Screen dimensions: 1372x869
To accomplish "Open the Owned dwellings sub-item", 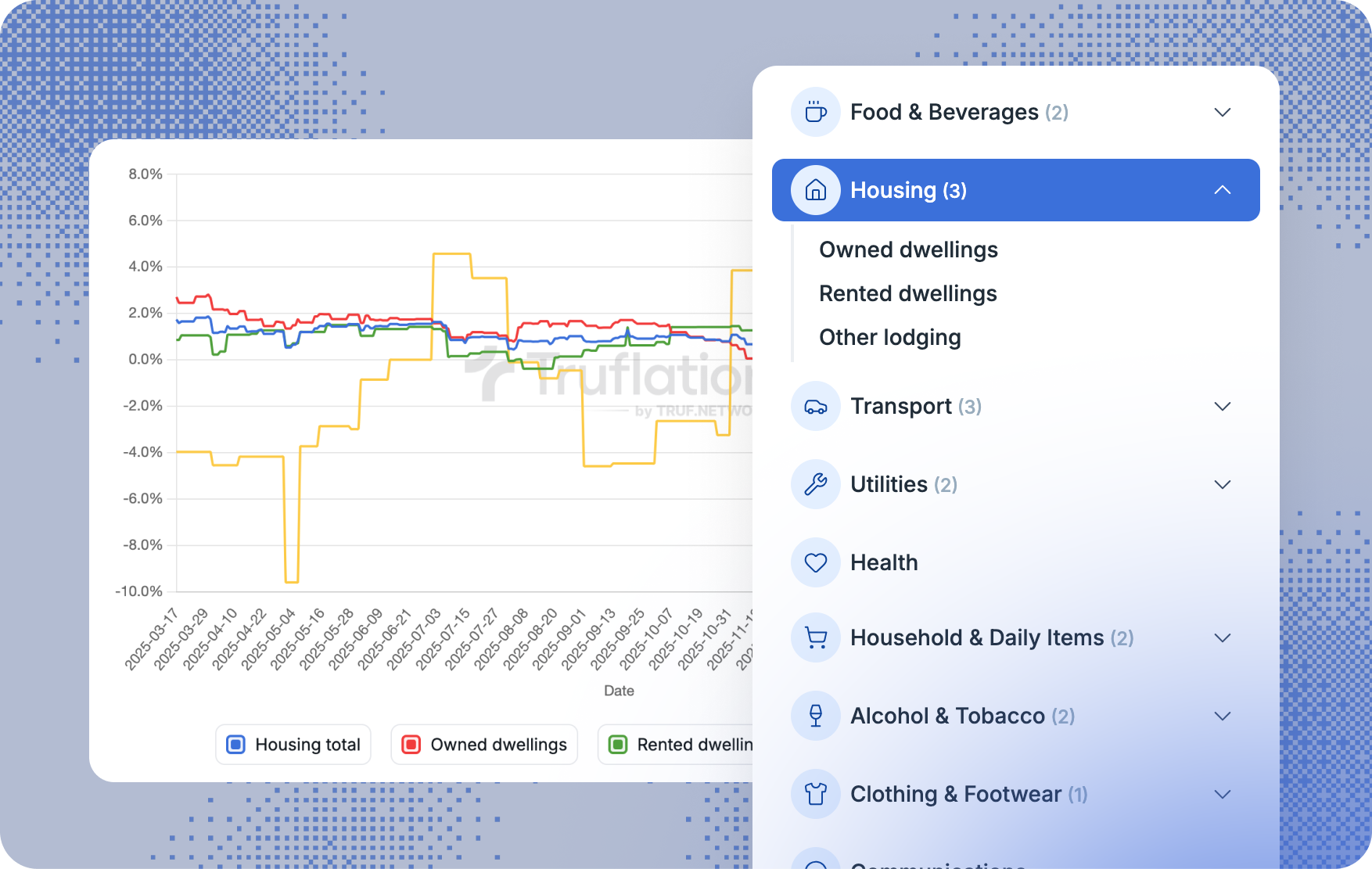I will 908,250.
